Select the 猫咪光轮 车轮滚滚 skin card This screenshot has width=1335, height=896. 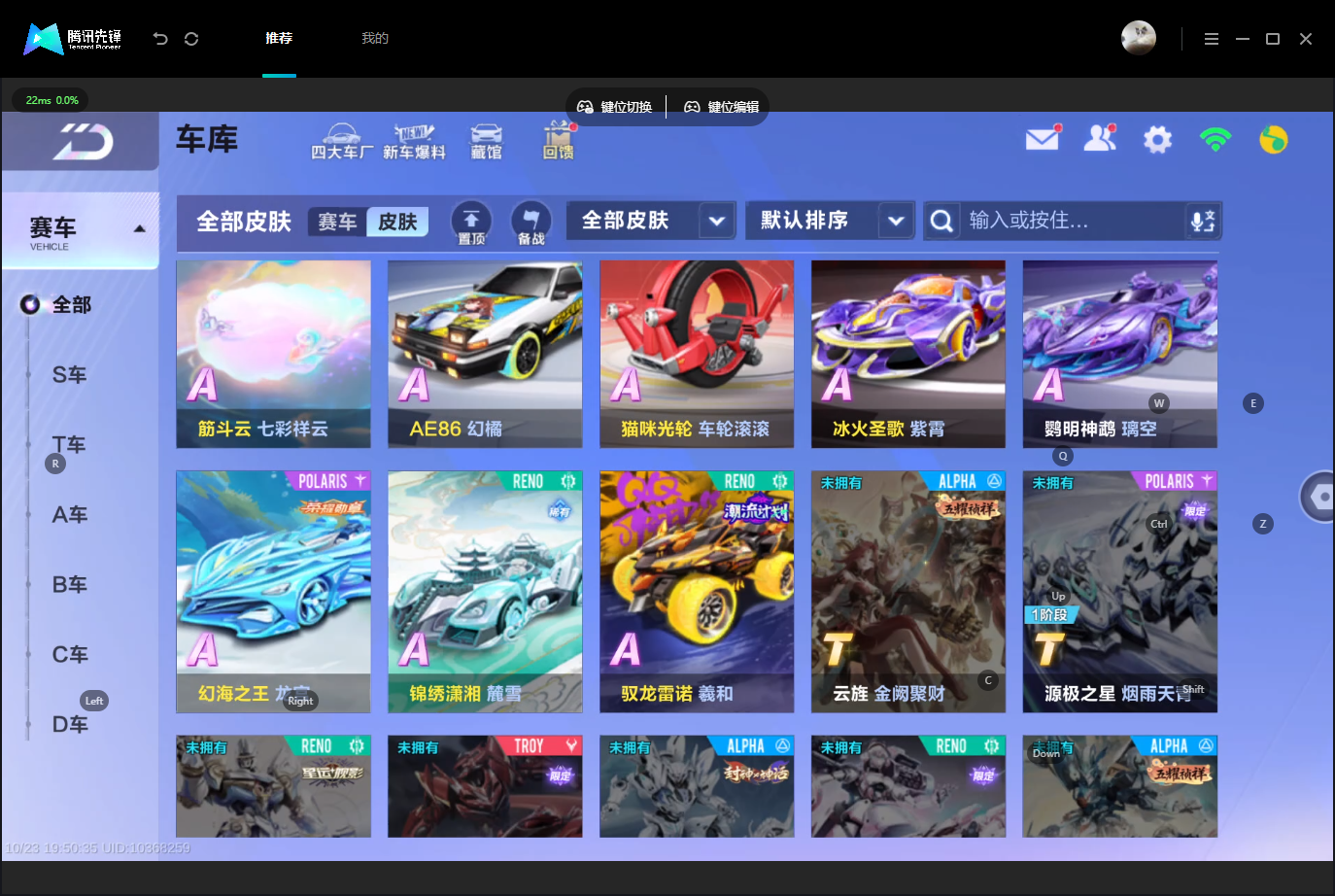(x=697, y=354)
